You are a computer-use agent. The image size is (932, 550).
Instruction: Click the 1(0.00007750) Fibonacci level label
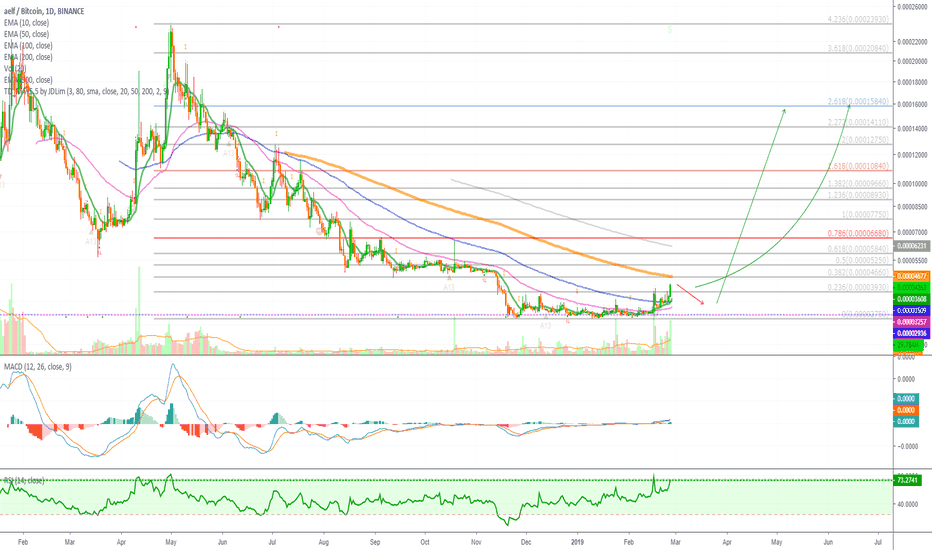(865, 215)
